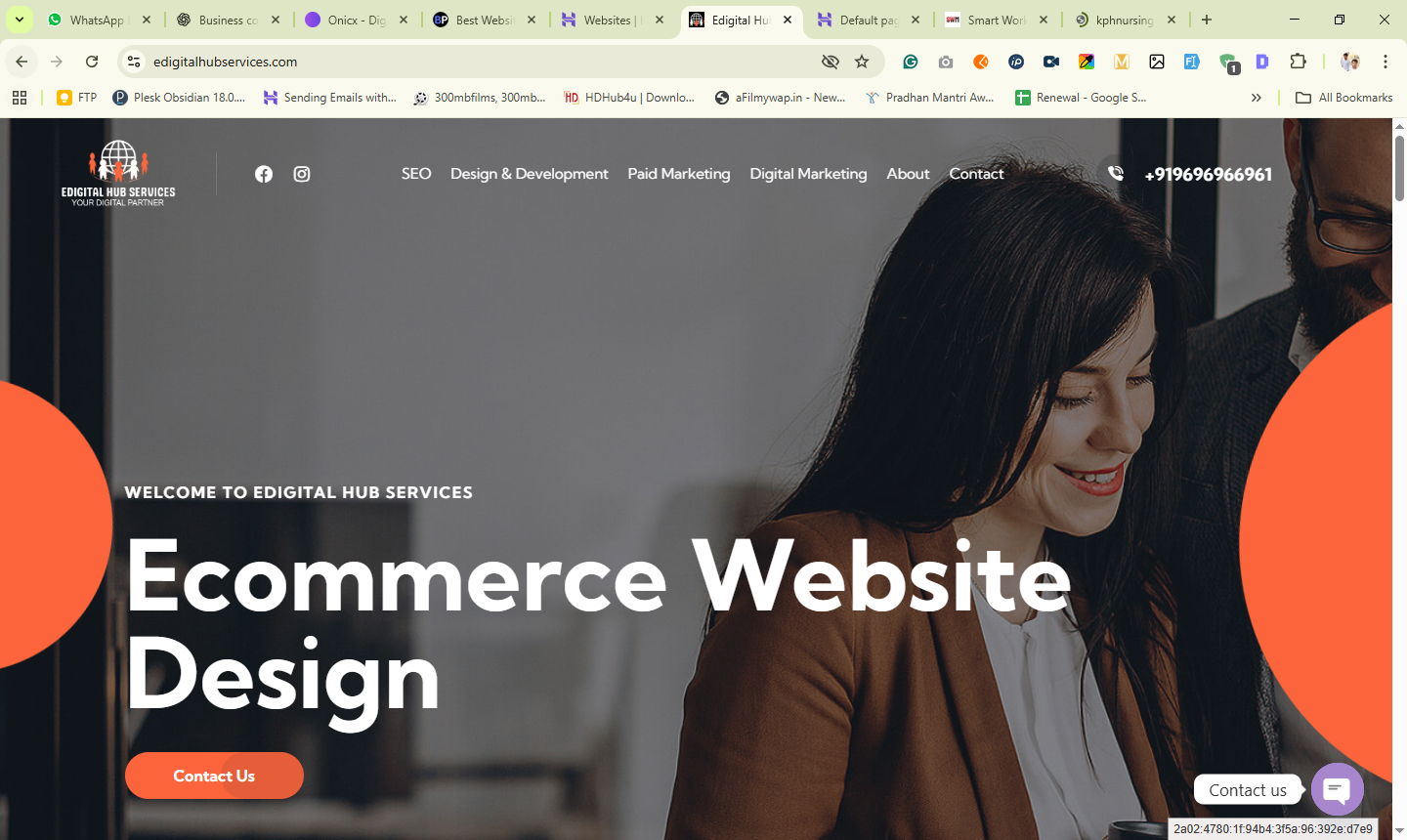Expand hidden bookmarks with the chevron
Viewport: 1407px width, 840px height.
(x=1257, y=98)
